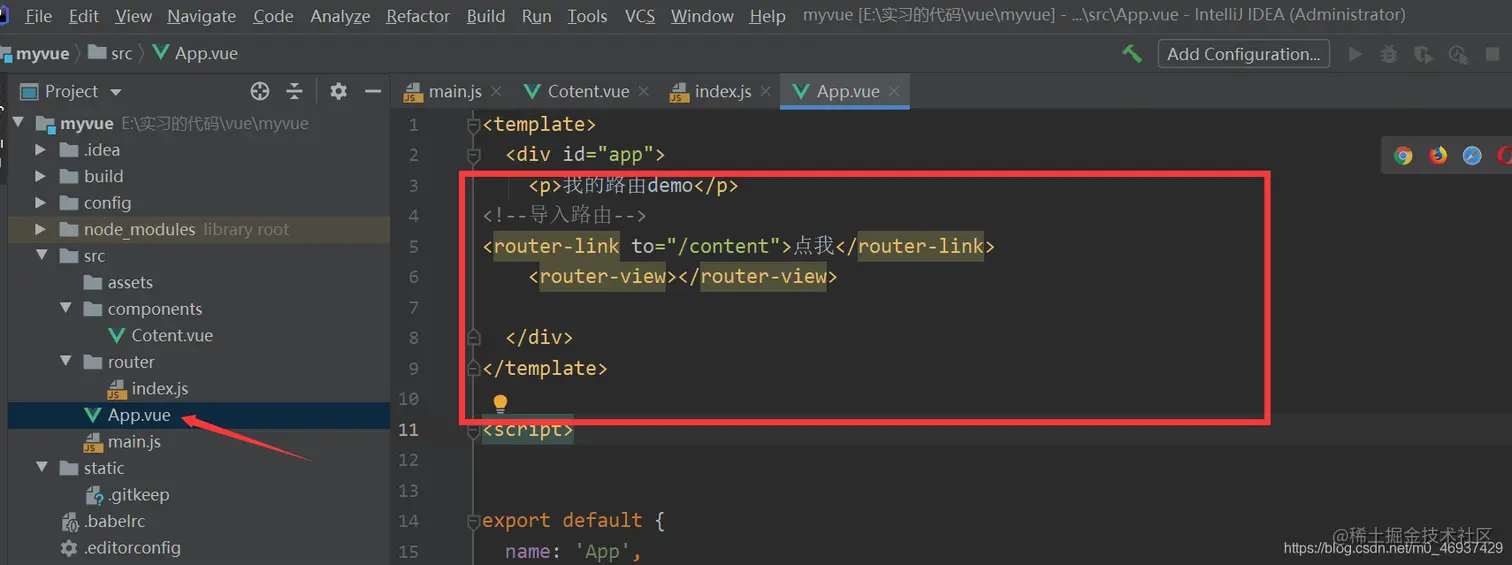Collapse the router folder

click(x=66, y=362)
